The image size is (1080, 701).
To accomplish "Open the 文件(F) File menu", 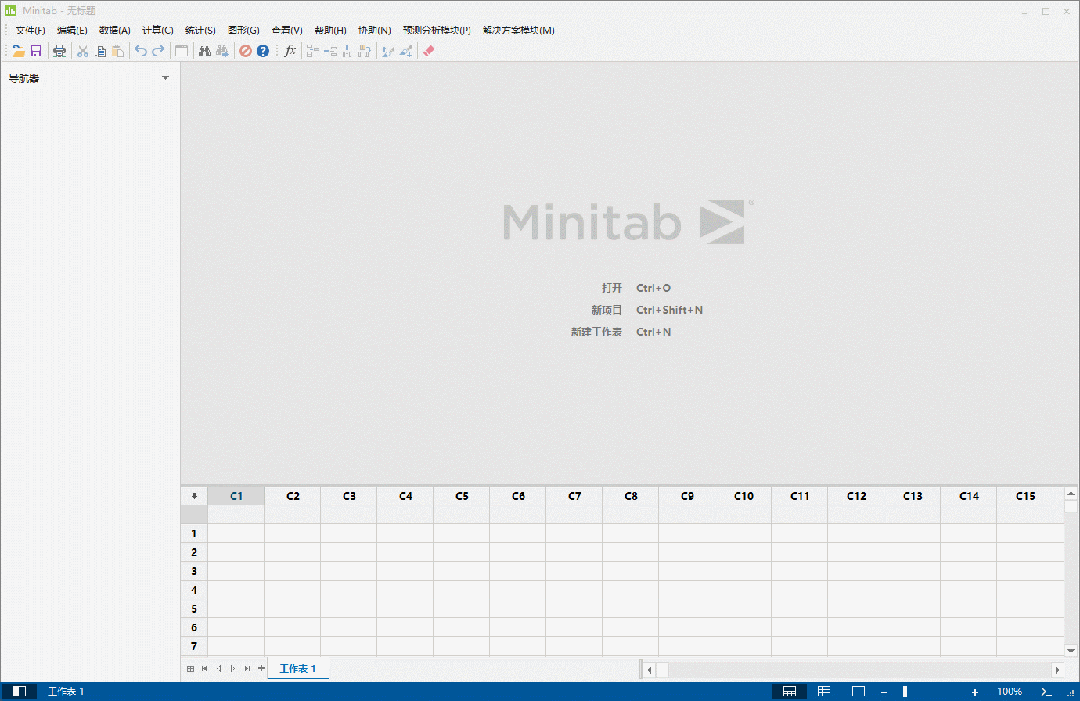I will [x=30, y=30].
